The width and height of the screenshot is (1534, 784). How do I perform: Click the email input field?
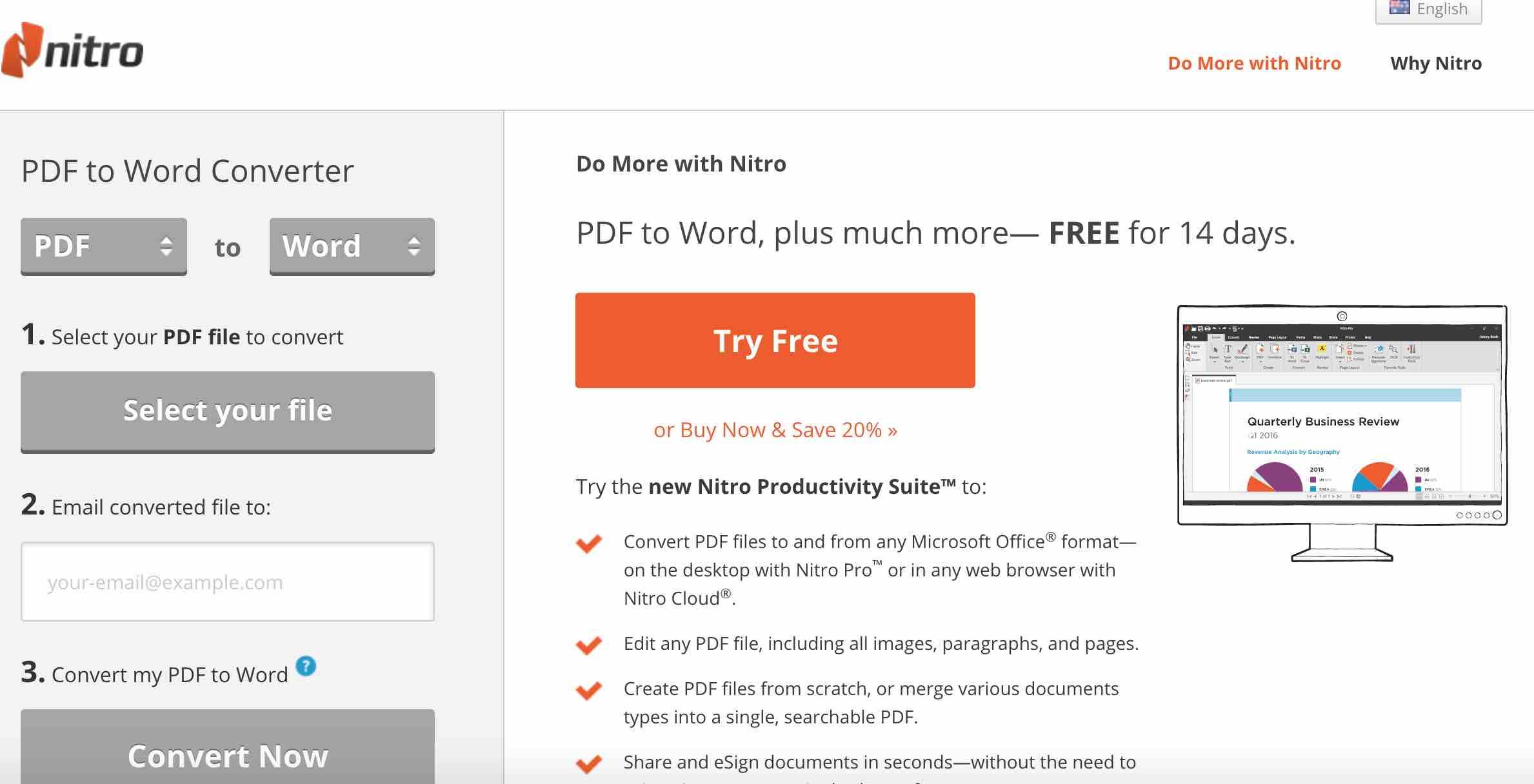click(227, 581)
